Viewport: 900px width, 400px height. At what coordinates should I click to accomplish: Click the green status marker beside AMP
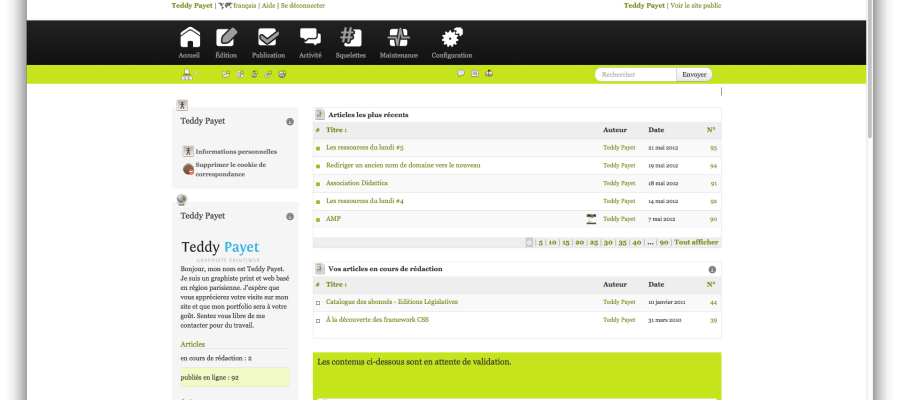pyautogui.click(x=318, y=219)
